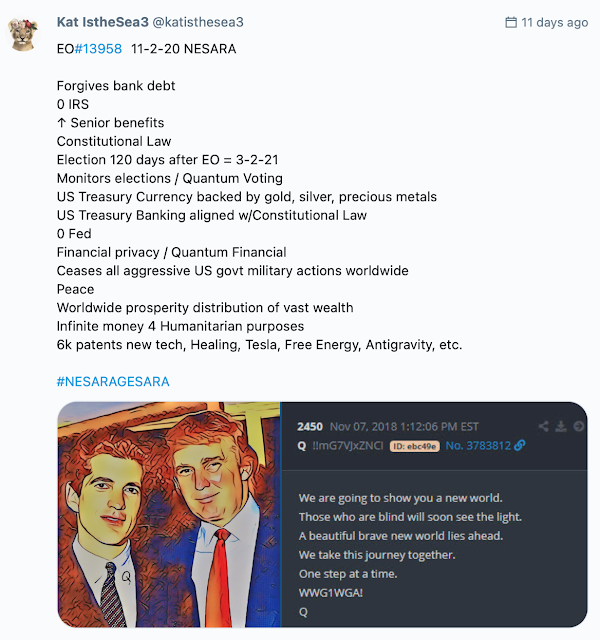Click the bold Q author name in the embed
The width and height of the screenshot is (600, 640).
(302, 445)
